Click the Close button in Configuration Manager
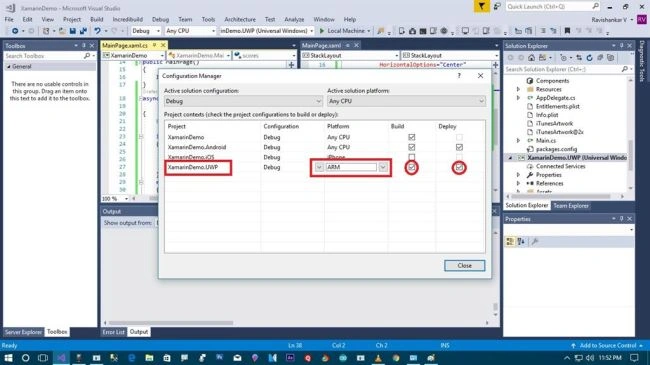 pyautogui.click(x=464, y=265)
